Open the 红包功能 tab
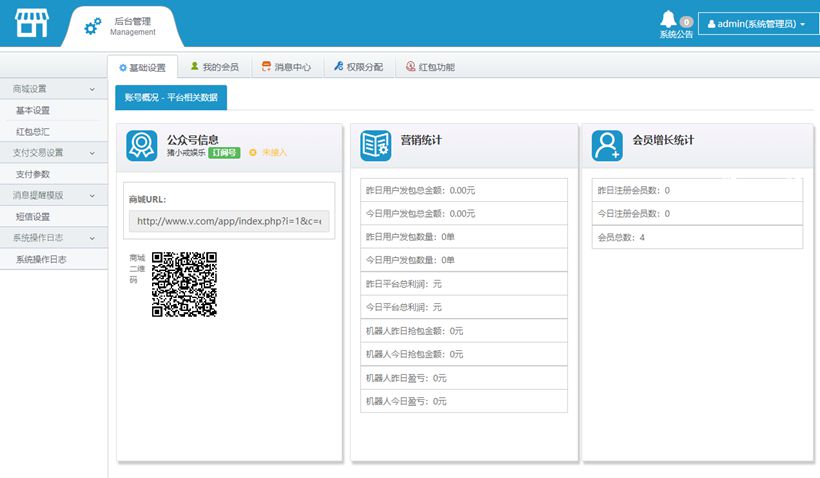The width and height of the screenshot is (820, 478). pos(430,67)
